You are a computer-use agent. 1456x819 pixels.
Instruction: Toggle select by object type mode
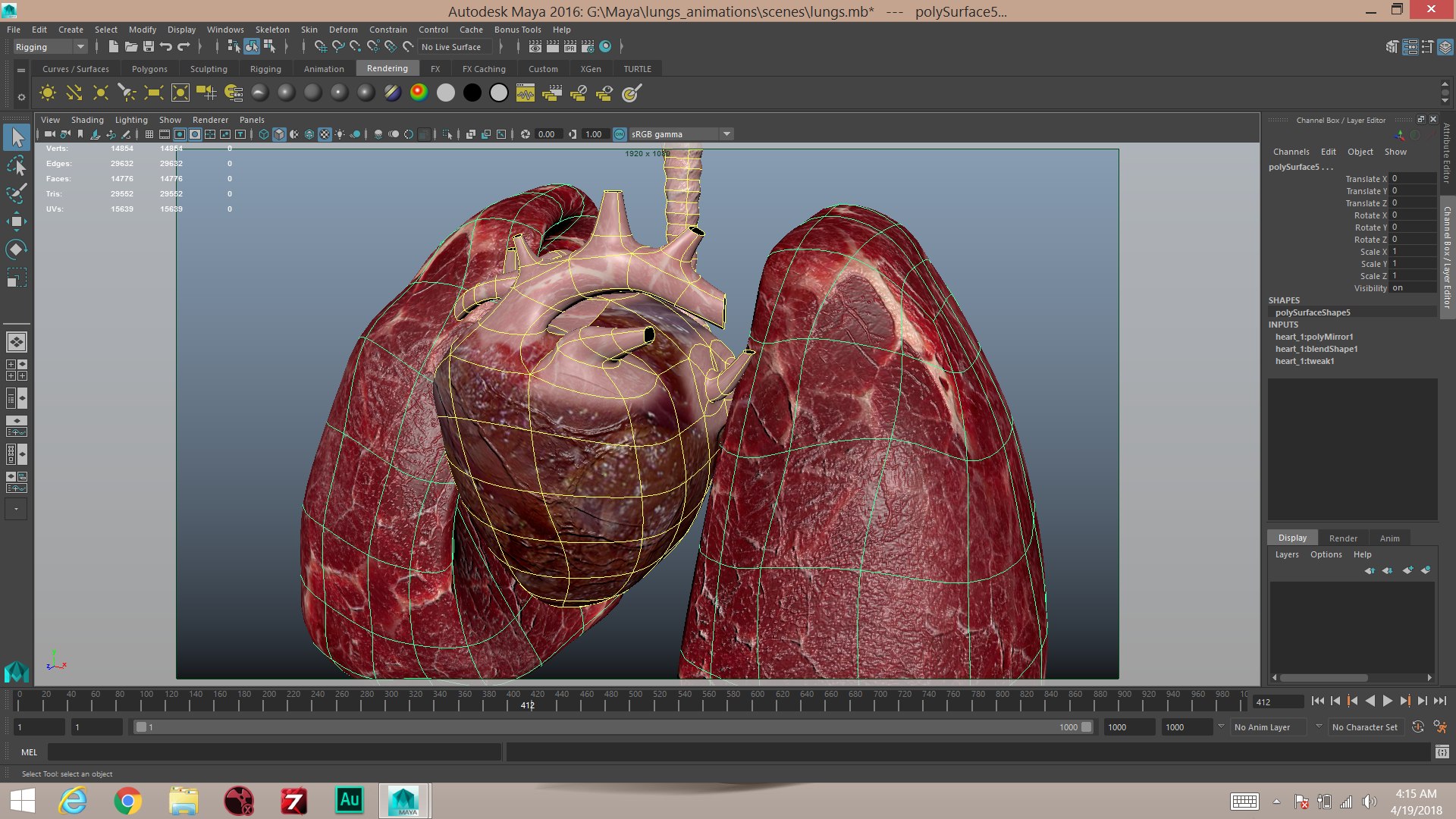pyautogui.click(x=252, y=47)
